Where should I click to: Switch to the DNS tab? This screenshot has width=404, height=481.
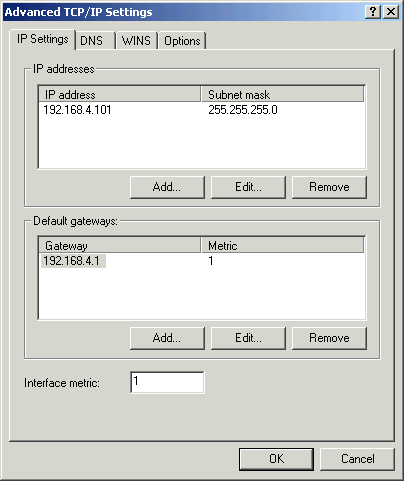(95, 41)
